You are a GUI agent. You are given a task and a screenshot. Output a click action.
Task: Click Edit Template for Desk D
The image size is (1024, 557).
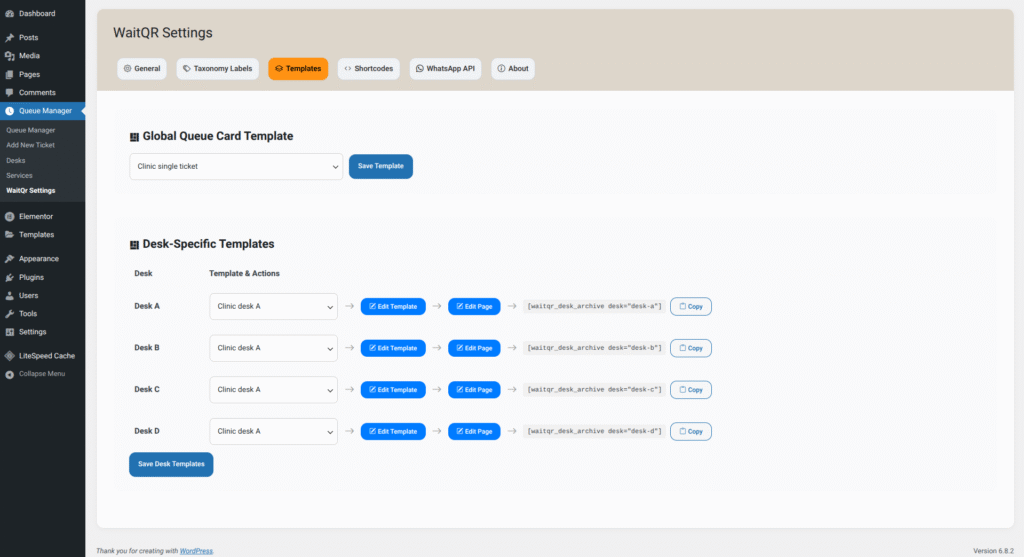[x=393, y=432]
